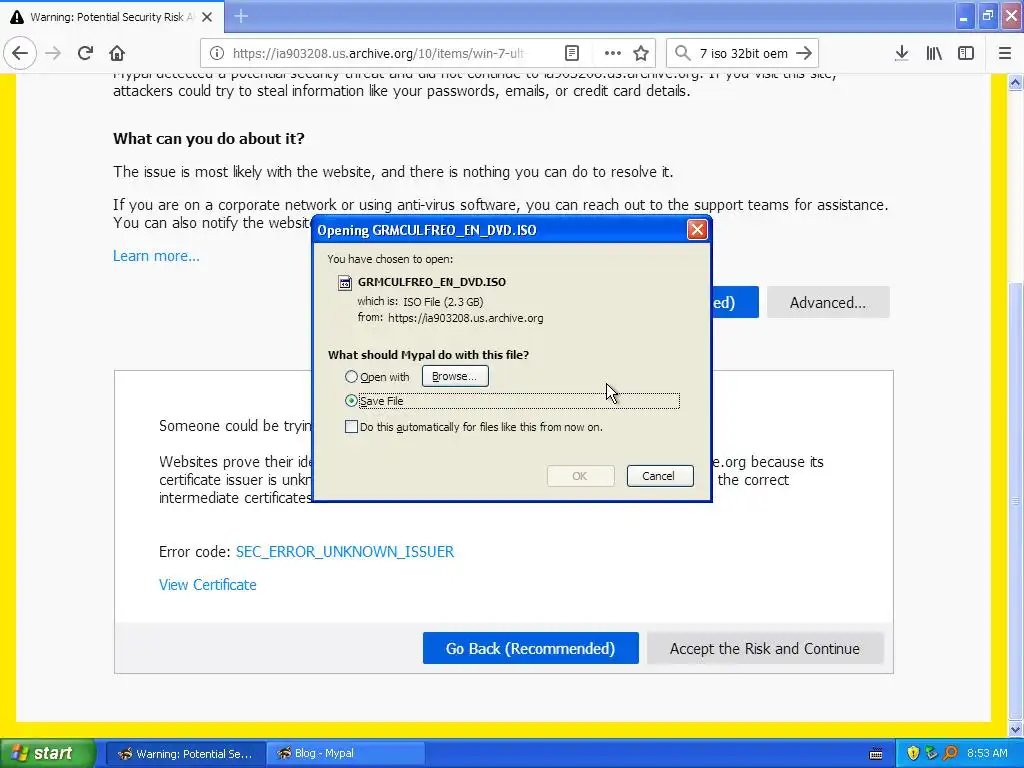The image size is (1024, 768).
Task: Click the ISO file icon in dialog
Action: tap(345, 282)
